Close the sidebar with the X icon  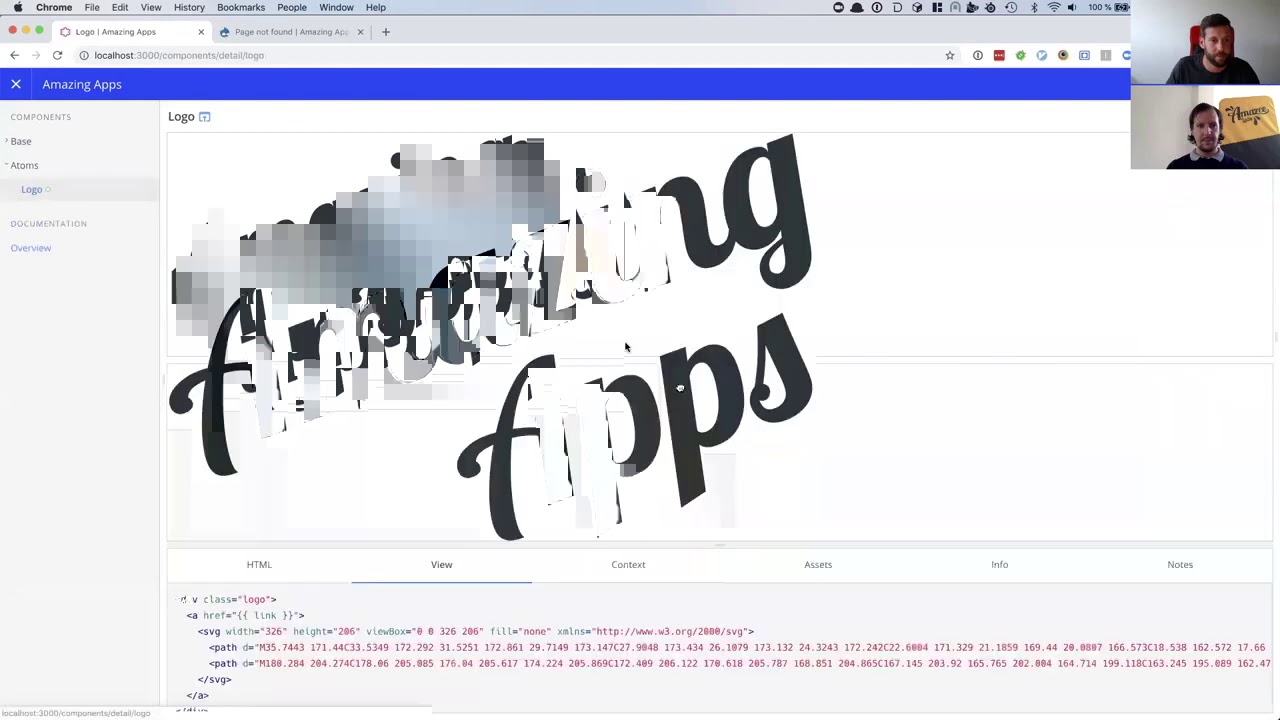click(x=16, y=84)
